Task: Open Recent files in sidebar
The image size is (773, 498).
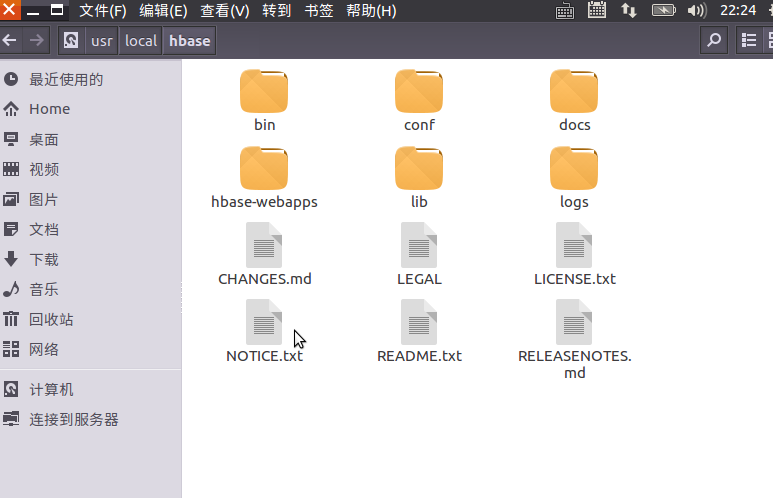Action: [91, 79]
